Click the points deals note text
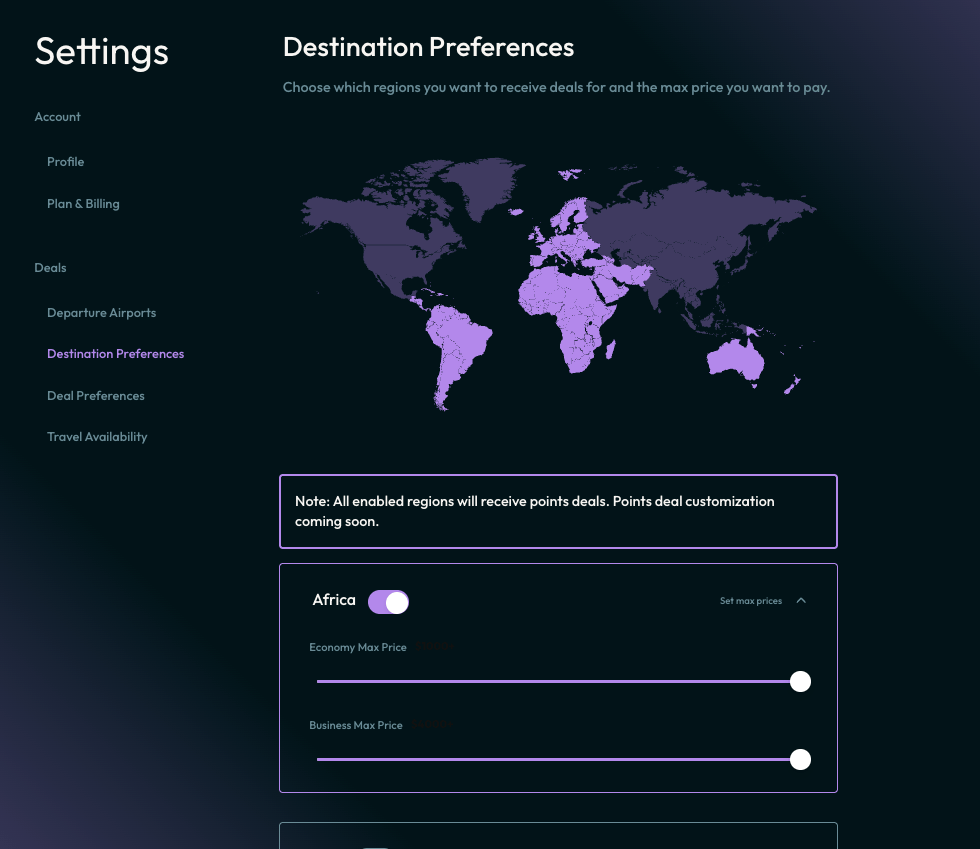Screen dimensions: 980x849 point(534,511)
